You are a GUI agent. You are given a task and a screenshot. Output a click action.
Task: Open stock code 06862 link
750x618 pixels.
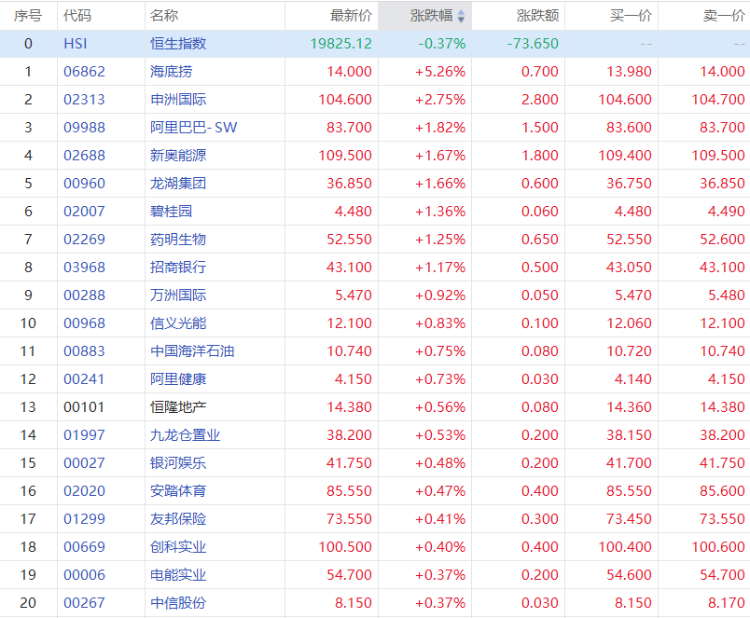tap(84, 72)
